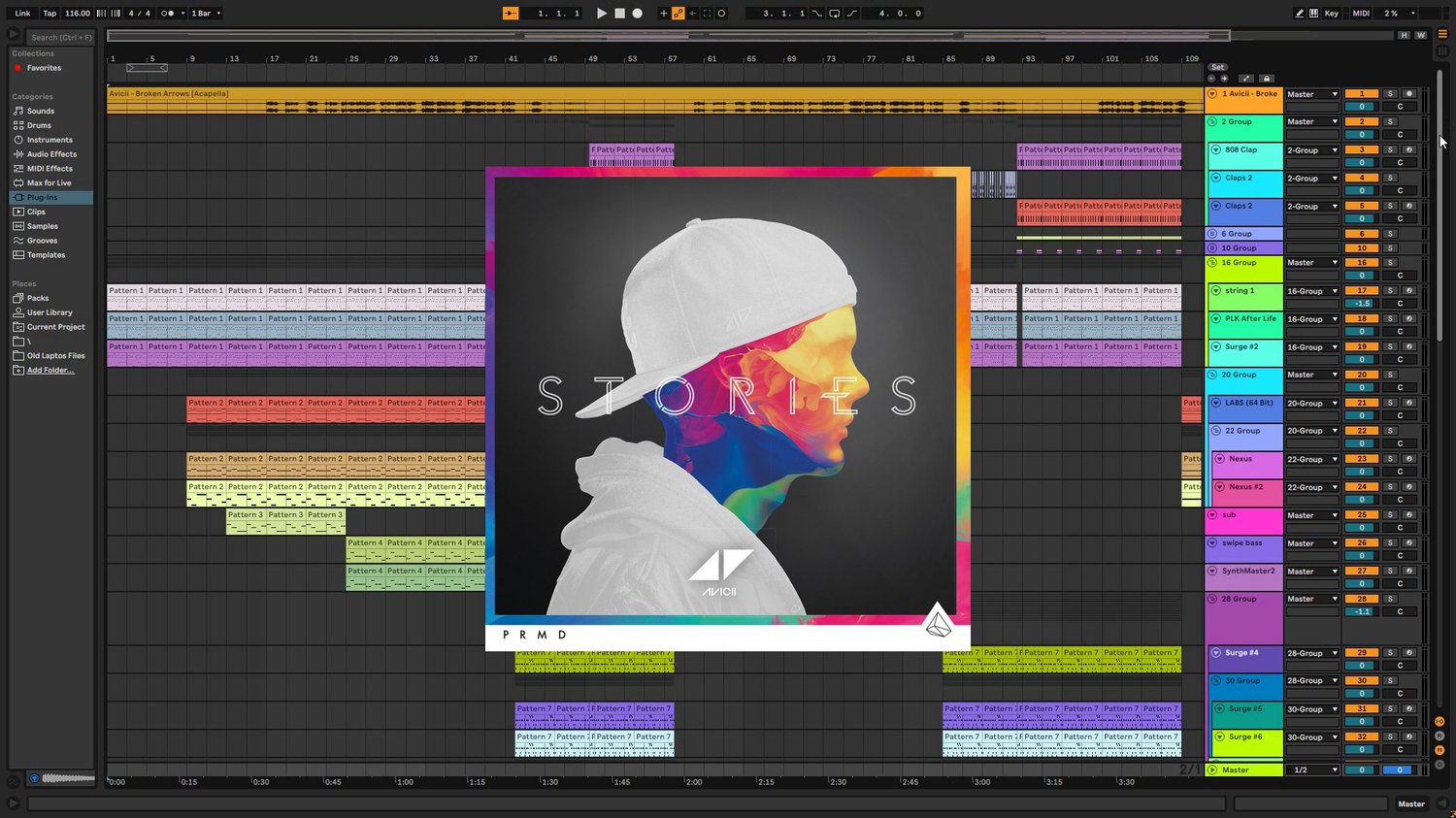
Task: Open Master output dropdown showing 1/2
Action: (1312, 770)
